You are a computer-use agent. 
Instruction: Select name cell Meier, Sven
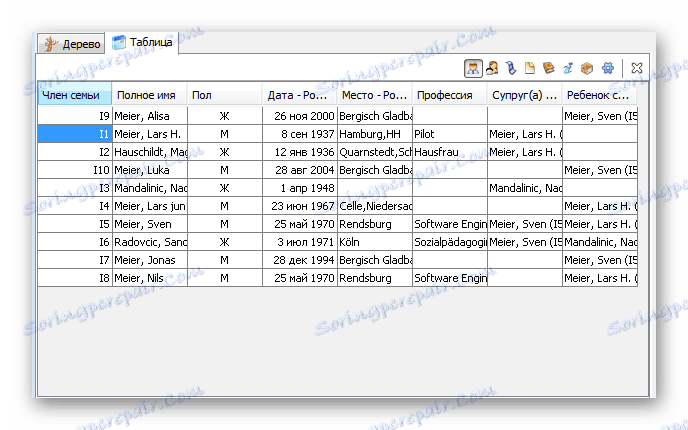coord(150,224)
